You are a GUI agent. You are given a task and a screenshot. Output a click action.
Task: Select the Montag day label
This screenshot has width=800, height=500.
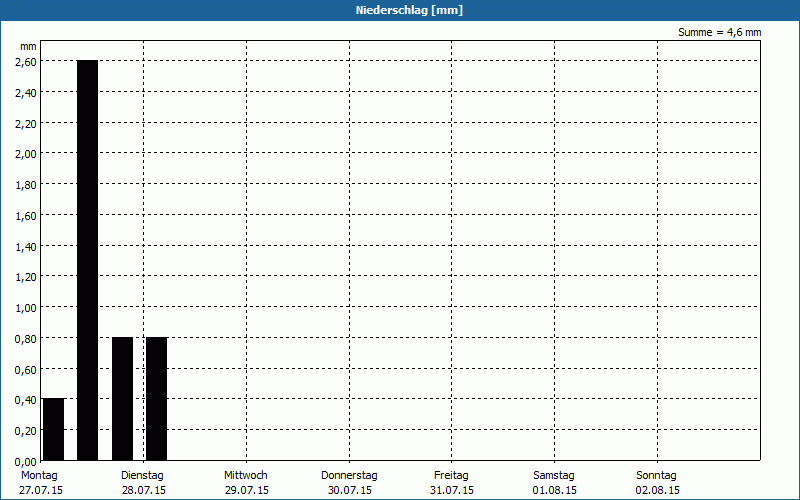tap(39, 476)
